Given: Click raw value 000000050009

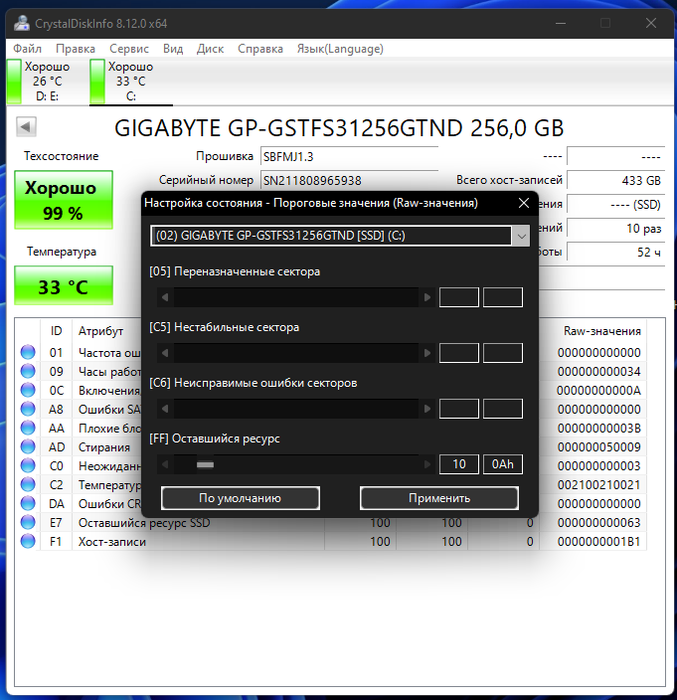Looking at the screenshot, I should coord(599,447).
